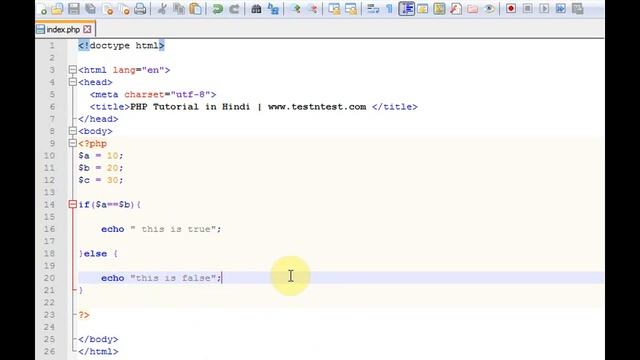Run macro multiple times icon

tap(561, 9)
